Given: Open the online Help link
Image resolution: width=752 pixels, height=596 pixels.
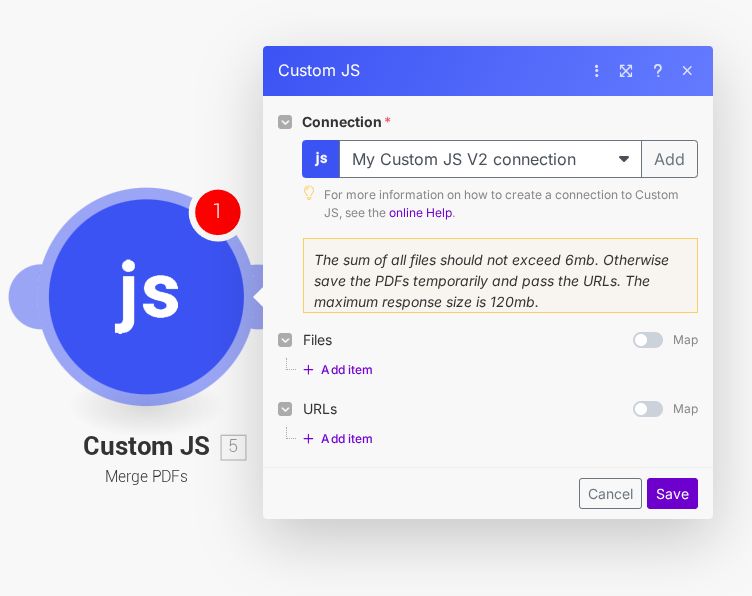Looking at the screenshot, I should click(x=421, y=213).
